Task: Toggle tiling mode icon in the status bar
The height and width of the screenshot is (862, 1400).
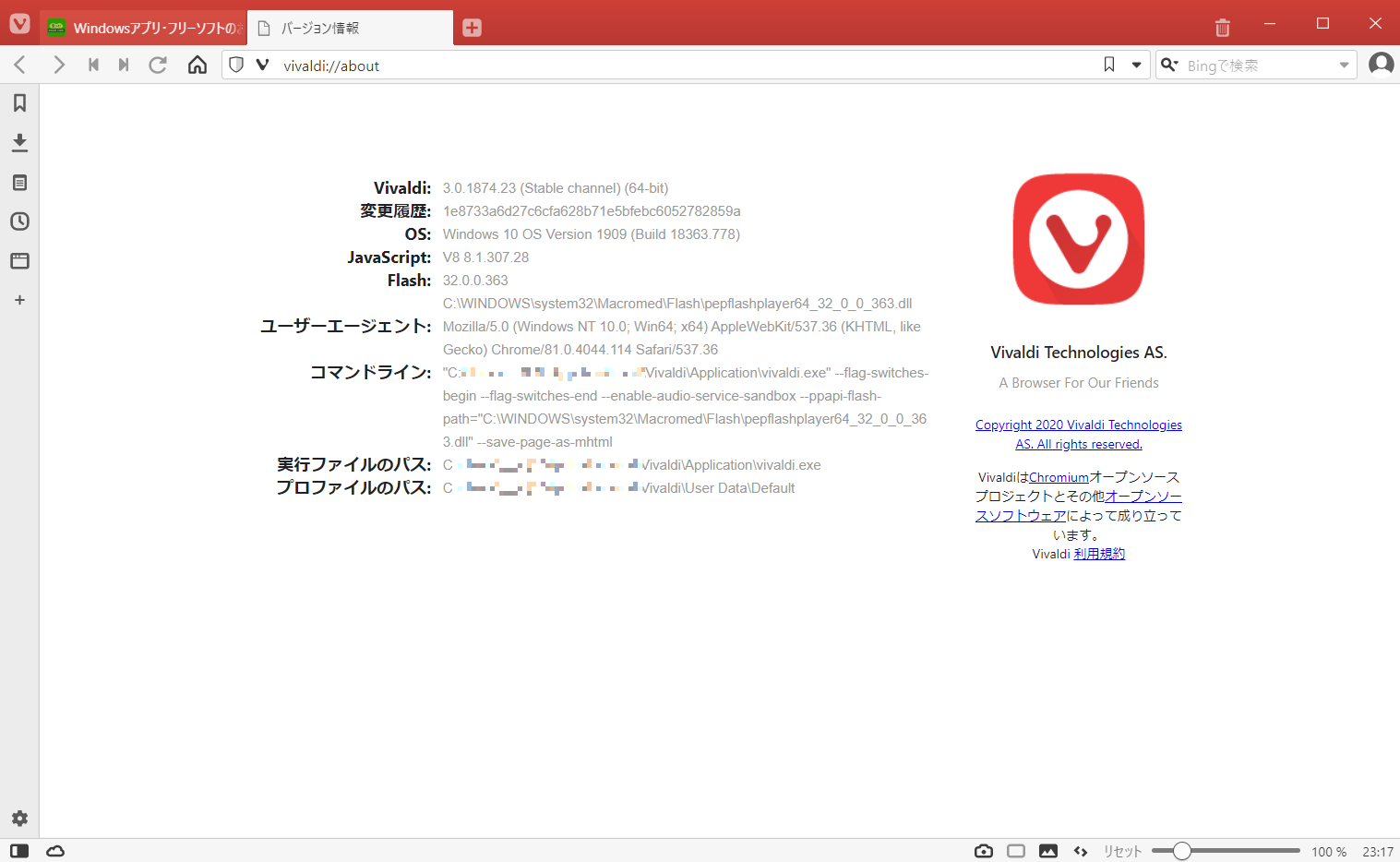Action: tap(1015, 850)
